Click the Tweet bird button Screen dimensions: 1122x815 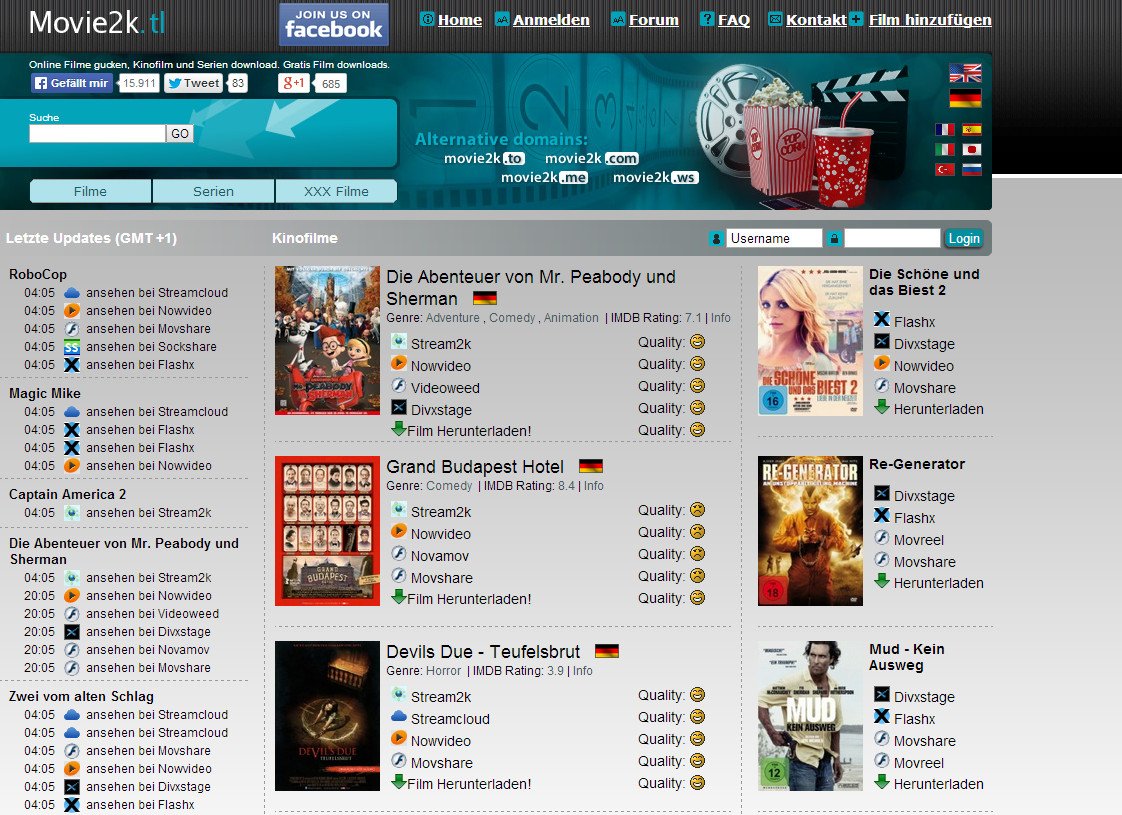coord(194,83)
